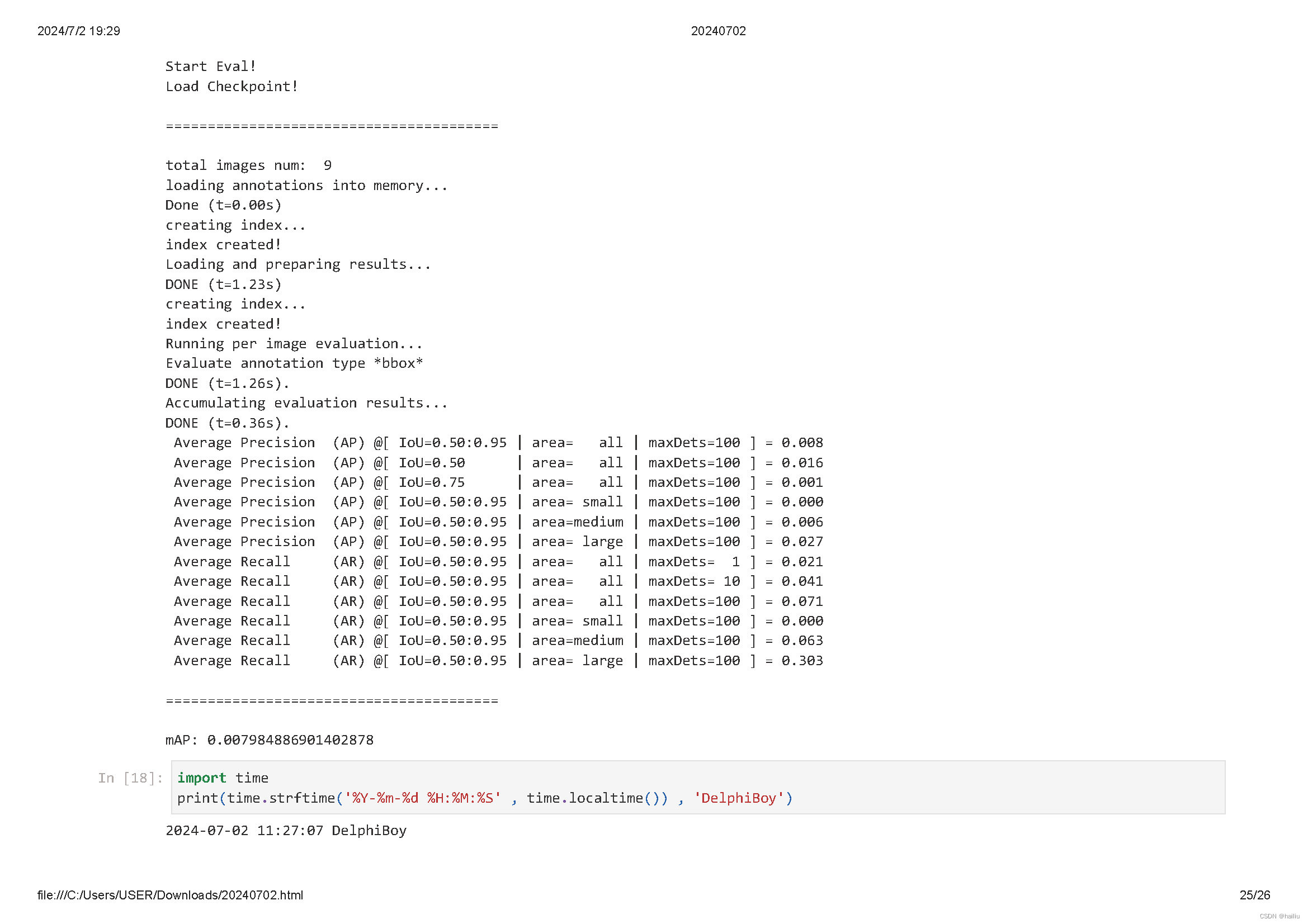Click the 'Load Checkpoint!' output text
The width and height of the screenshot is (1308, 924).
[232, 87]
